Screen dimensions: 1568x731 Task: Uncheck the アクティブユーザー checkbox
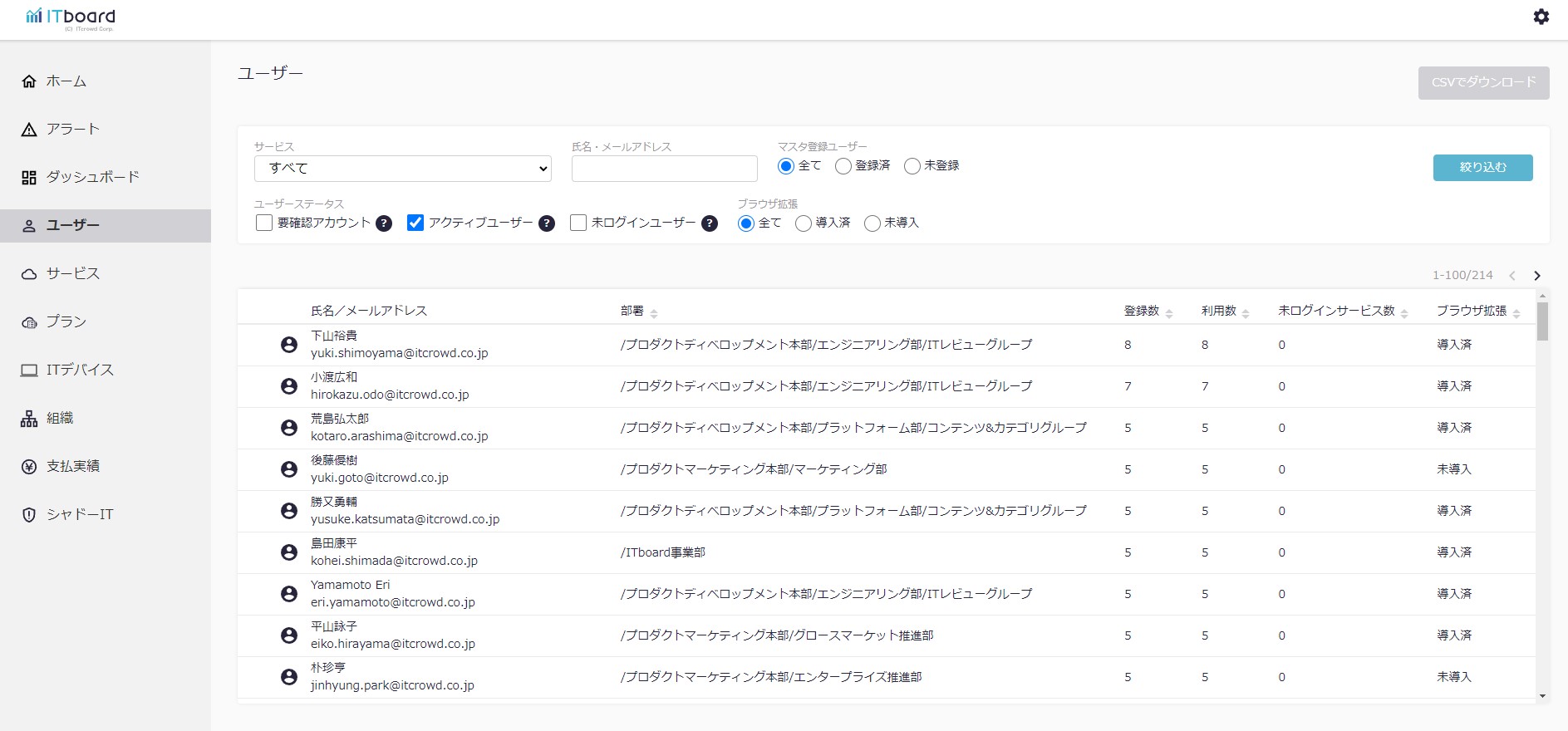click(x=415, y=223)
